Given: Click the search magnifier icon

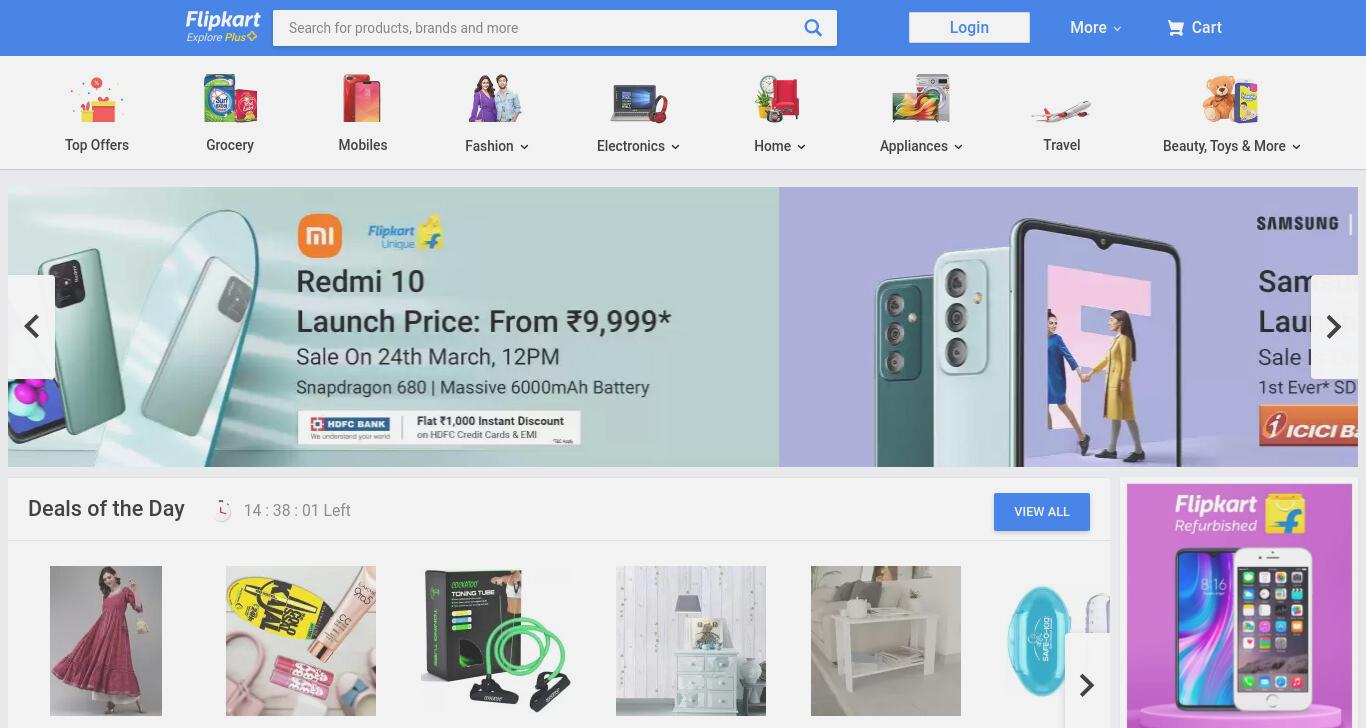Looking at the screenshot, I should pos(813,28).
